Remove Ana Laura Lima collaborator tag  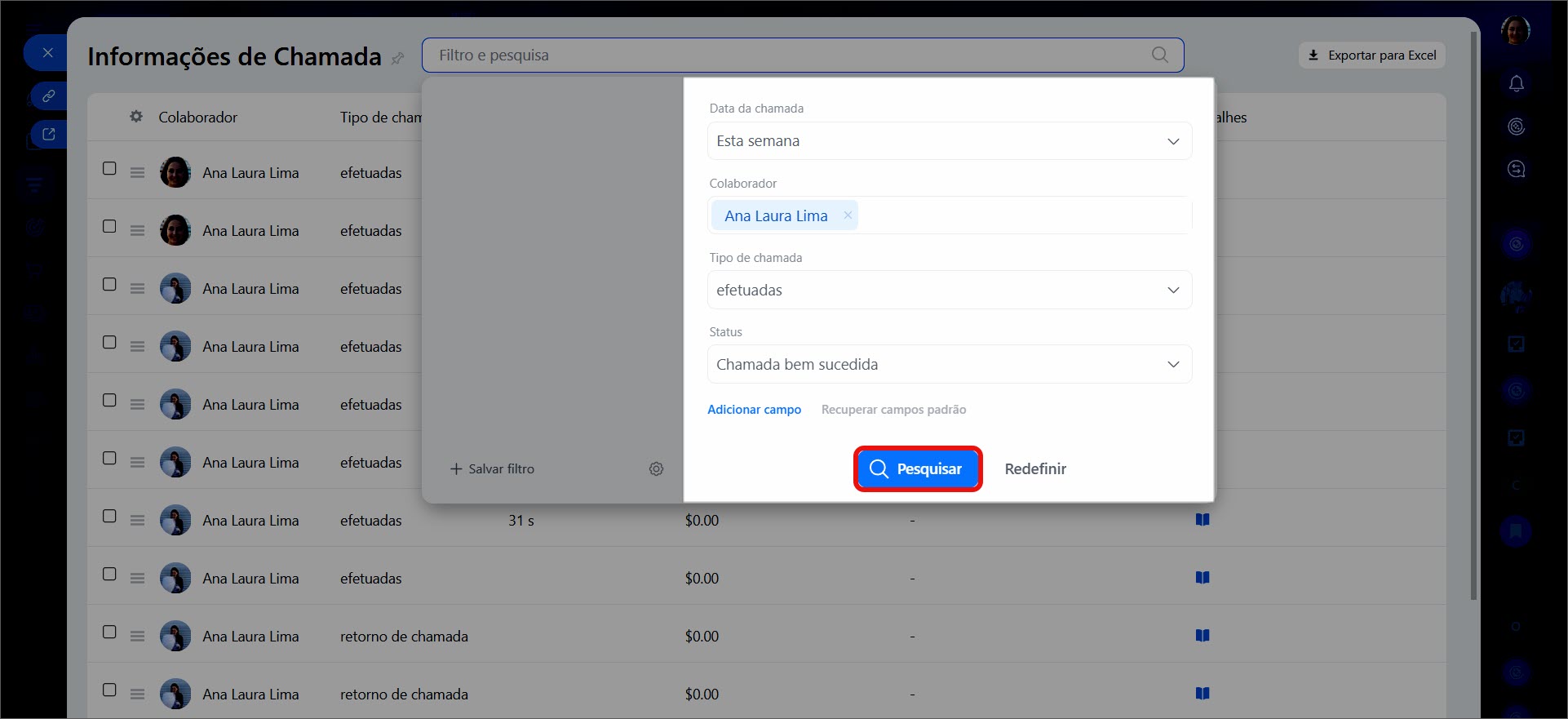(848, 215)
